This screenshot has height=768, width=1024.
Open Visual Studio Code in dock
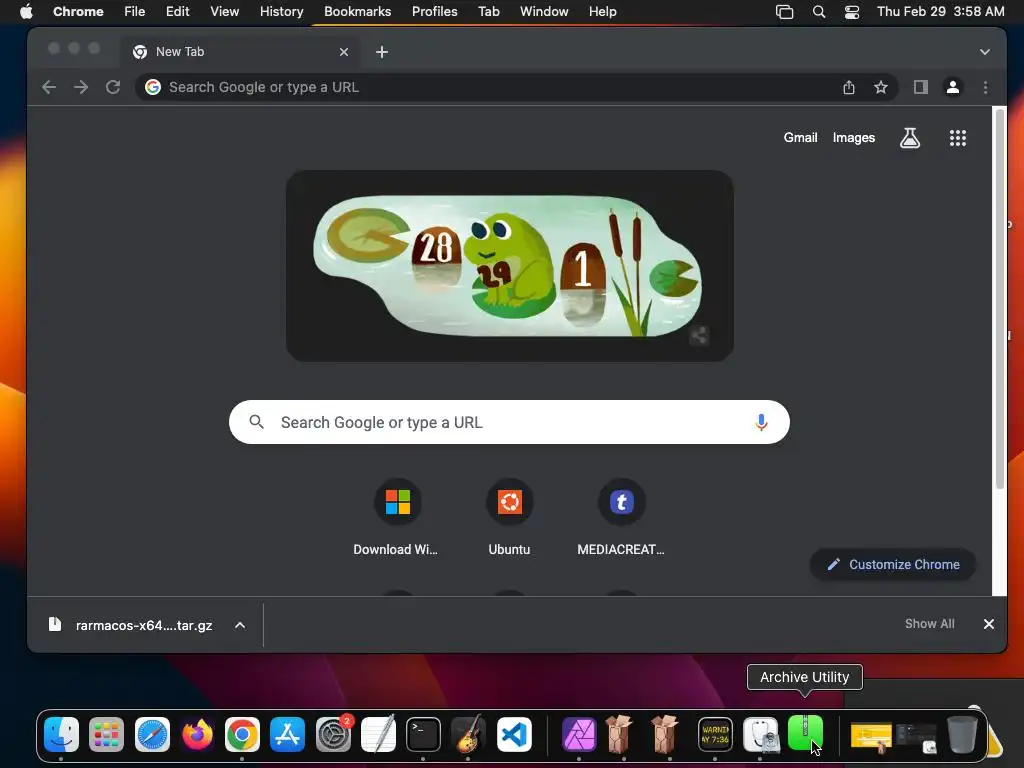coord(514,734)
